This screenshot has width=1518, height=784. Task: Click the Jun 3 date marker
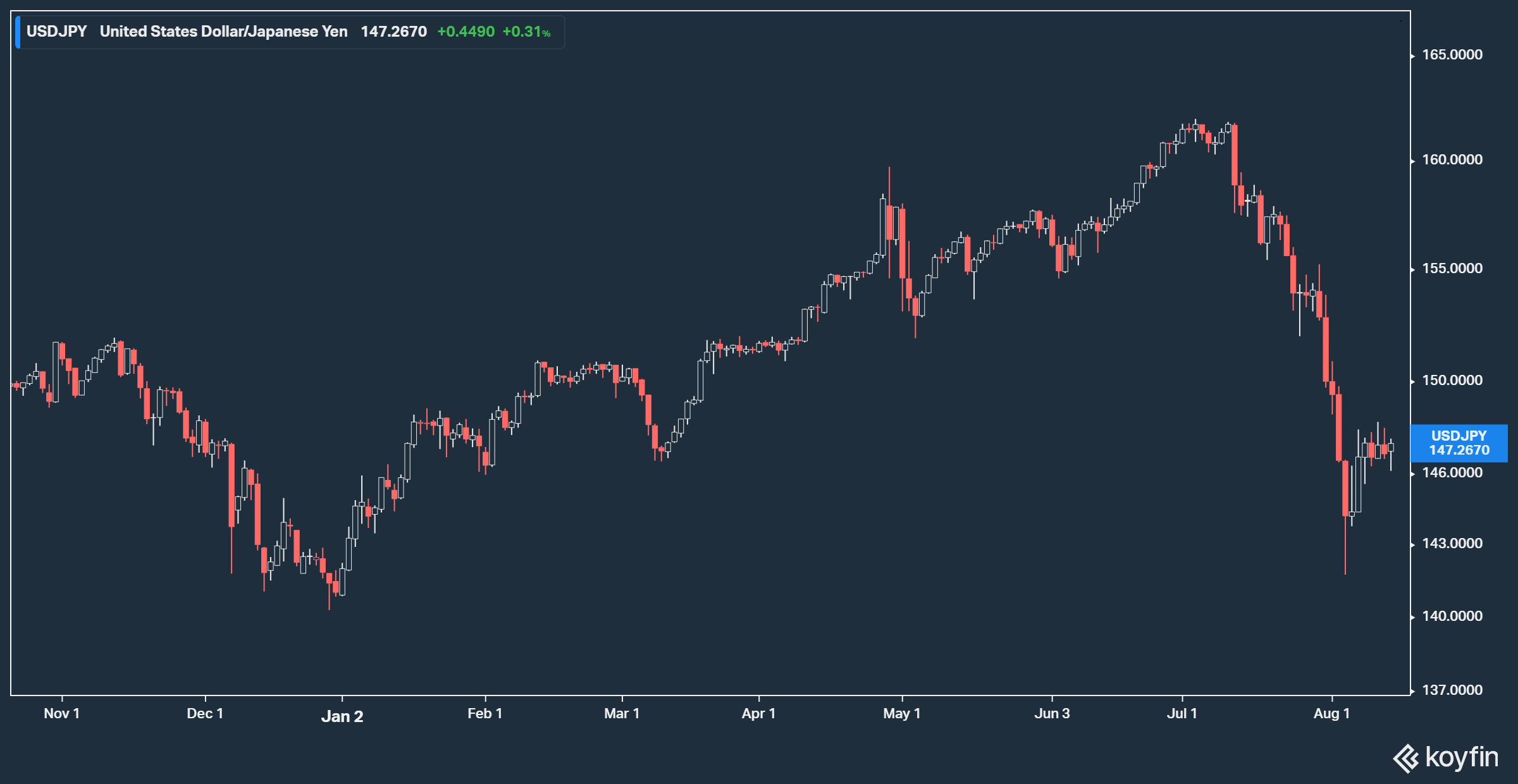1052,714
